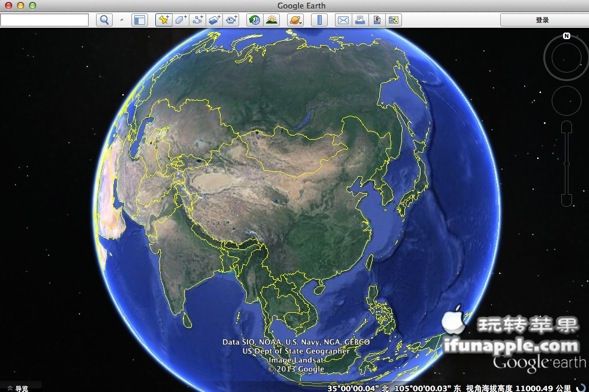Open the search history dropdown arrow
Image resolution: width=589 pixels, height=392 pixels.
click(x=122, y=20)
